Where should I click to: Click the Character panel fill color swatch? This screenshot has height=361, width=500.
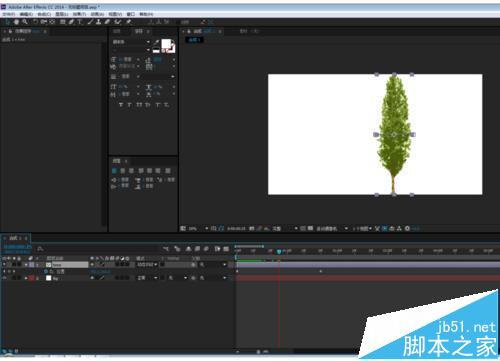click(166, 44)
